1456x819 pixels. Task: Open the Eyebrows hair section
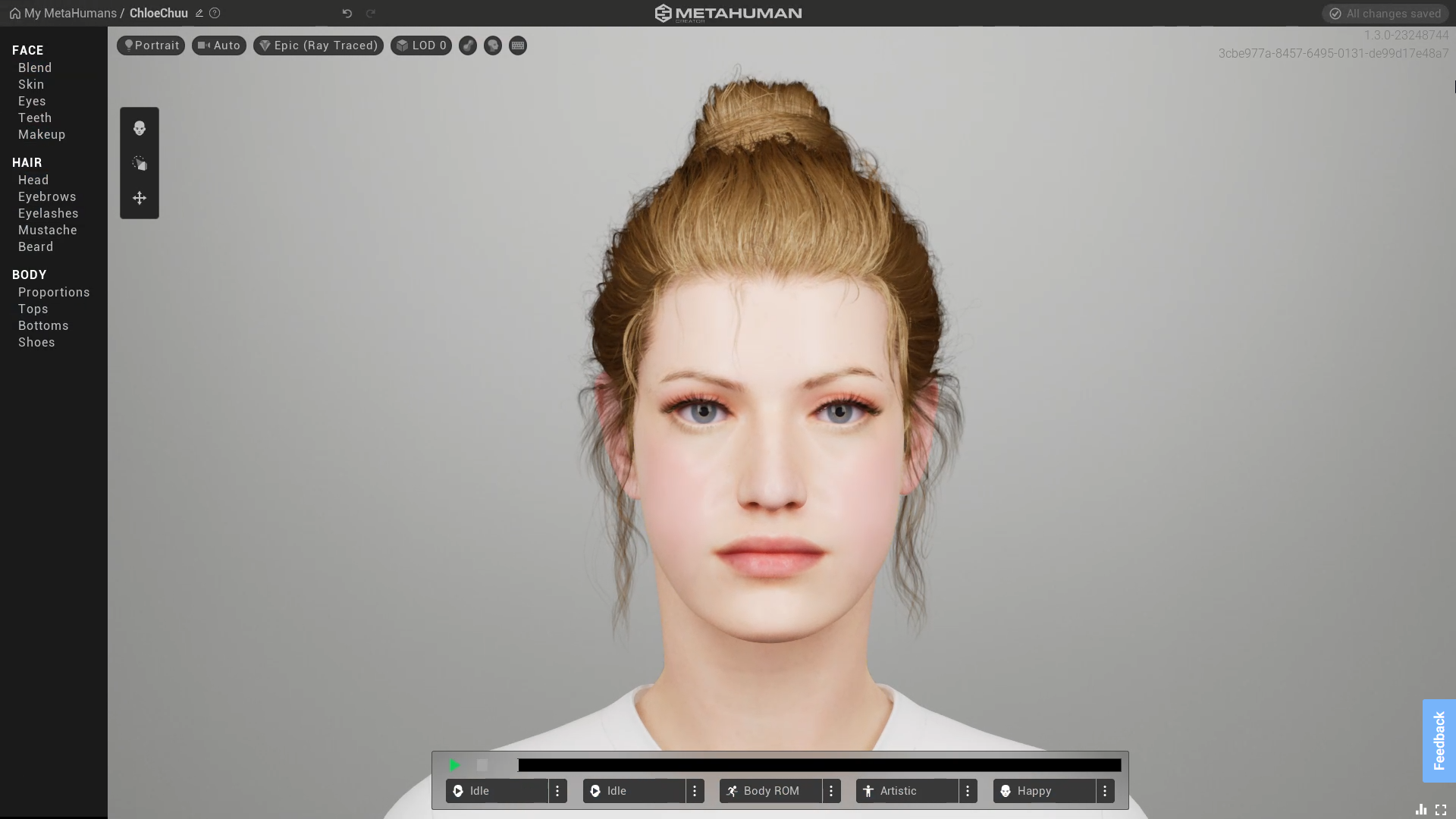click(x=47, y=196)
